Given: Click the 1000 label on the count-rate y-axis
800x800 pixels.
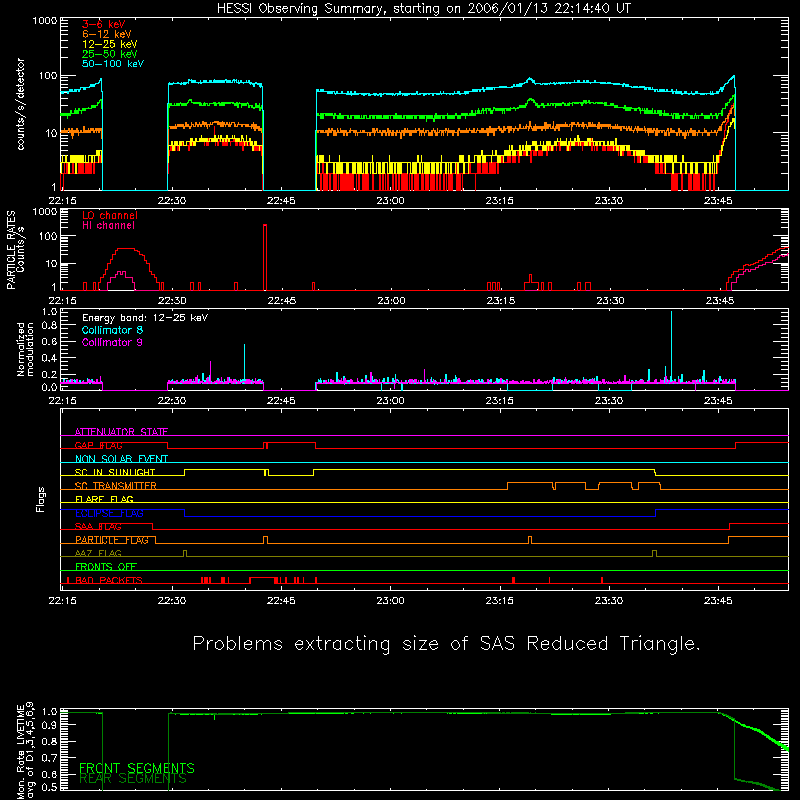Looking at the screenshot, I should pyautogui.click(x=45, y=21).
